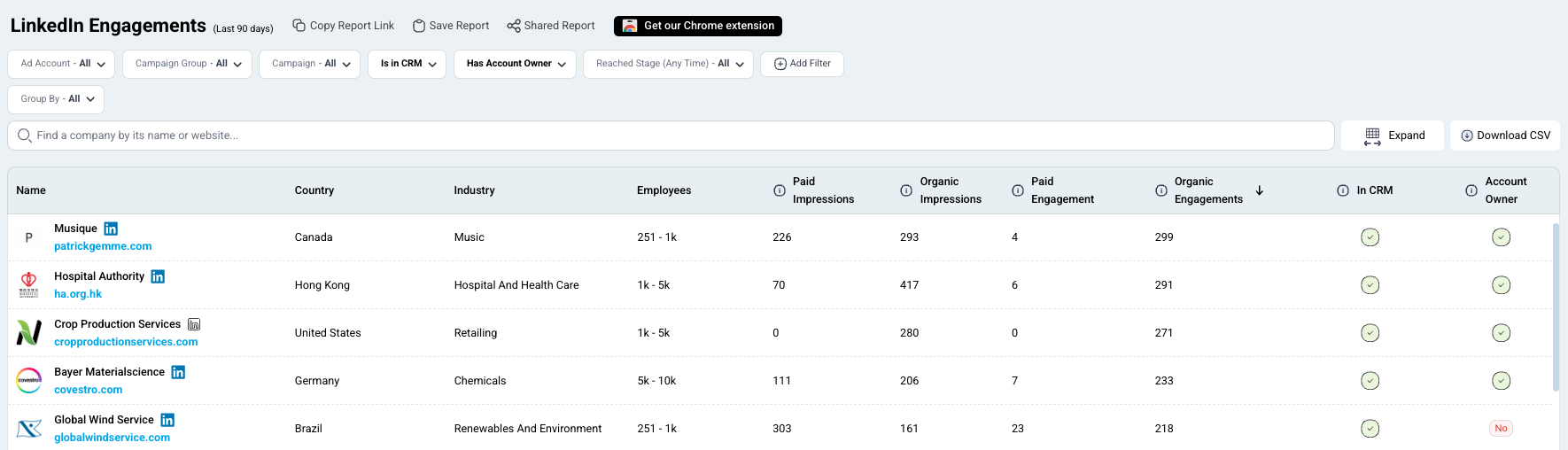Click the Bayer Materialscience company logo
Image resolution: width=1568 pixels, height=450 pixels.
[x=29, y=381]
